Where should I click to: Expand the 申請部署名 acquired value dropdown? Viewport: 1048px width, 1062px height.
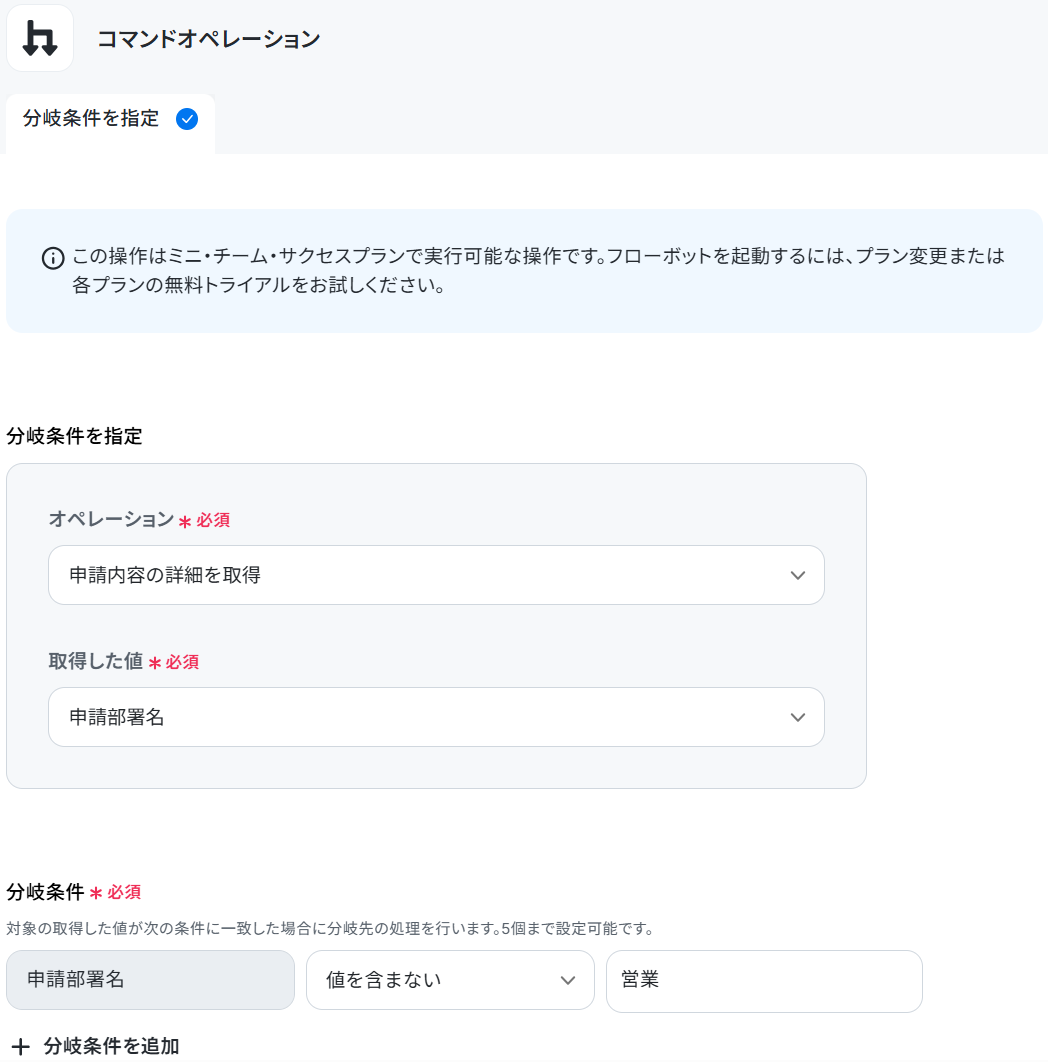[x=436, y=717]
